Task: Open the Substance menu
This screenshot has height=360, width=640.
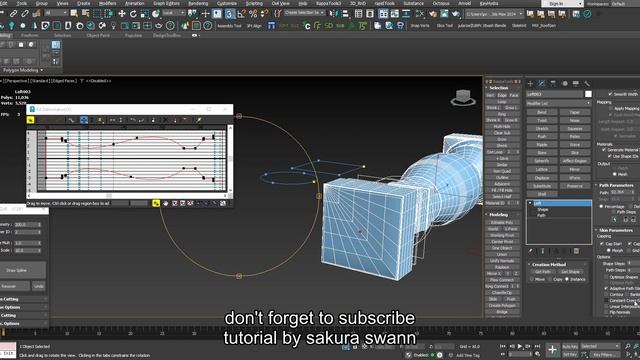Action: click(x=413, y=3)
